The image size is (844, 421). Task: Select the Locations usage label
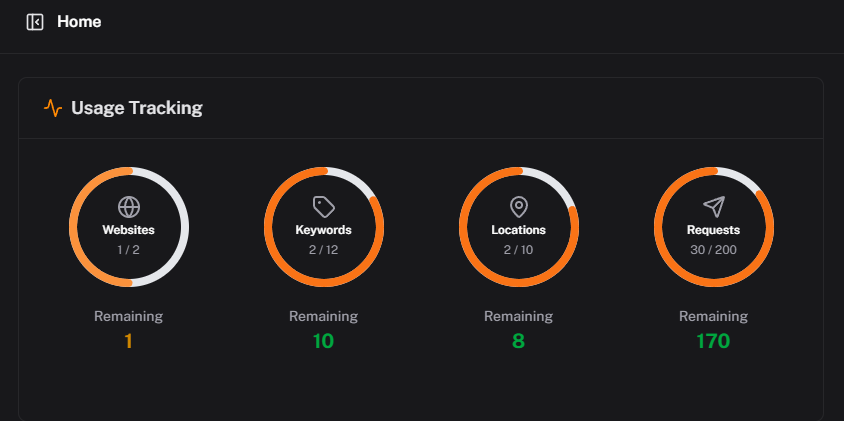[519, 230]
